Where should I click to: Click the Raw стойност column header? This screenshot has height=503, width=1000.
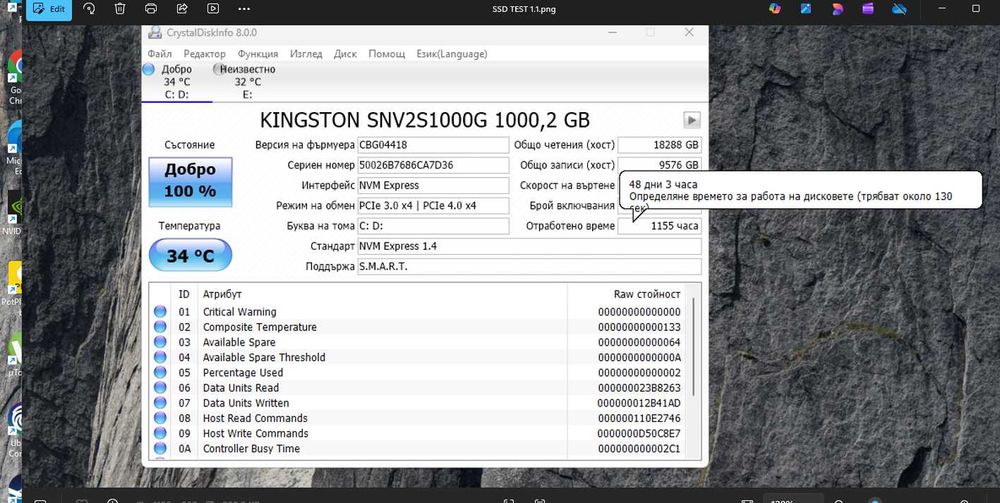click(x=647, y=294)
